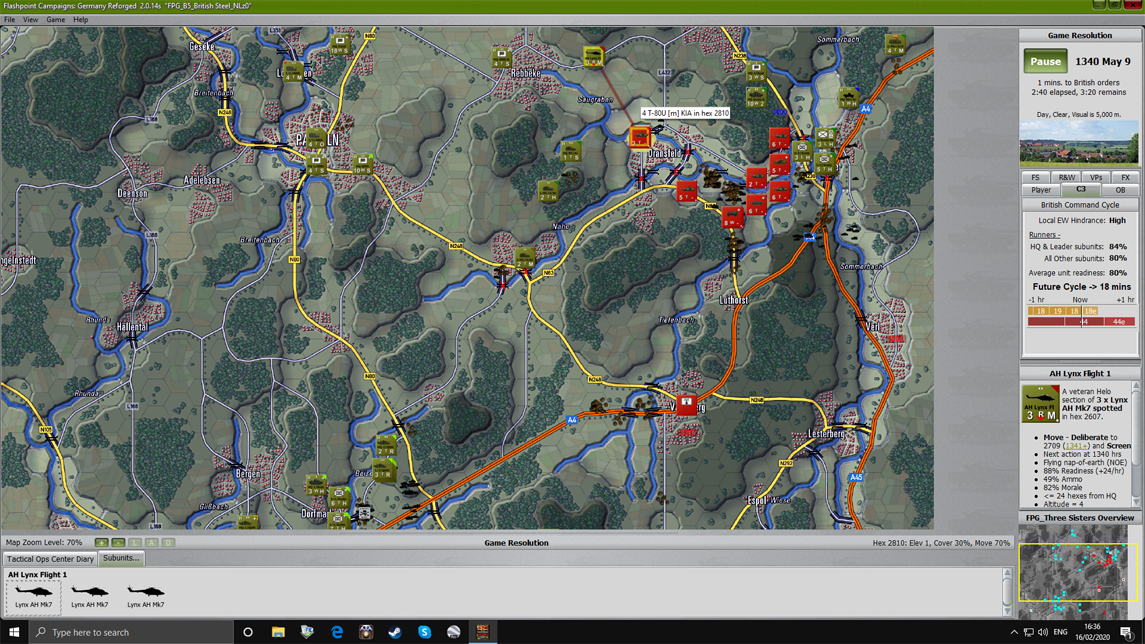
Task: Select green 2 T H unit near Nahe
Action: (548, 191)
